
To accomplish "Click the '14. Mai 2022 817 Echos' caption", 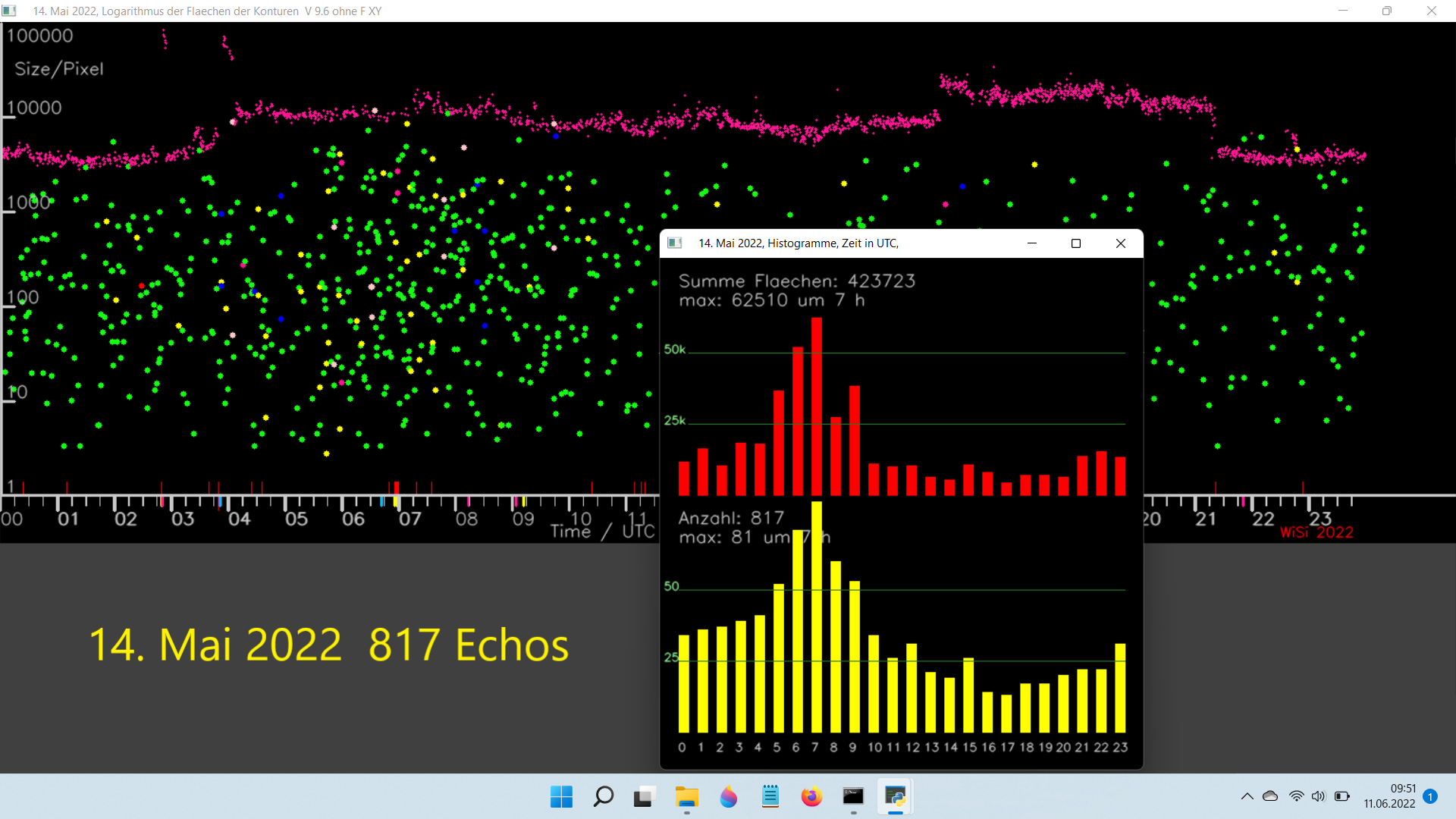I will tap(329, 645).
